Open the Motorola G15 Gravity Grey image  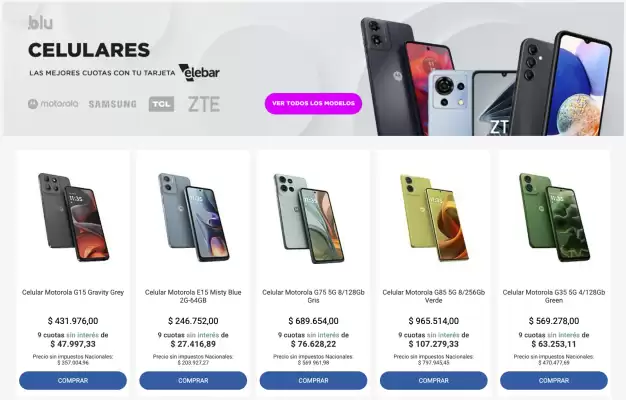pyautogui.click(x=73, y=218)
